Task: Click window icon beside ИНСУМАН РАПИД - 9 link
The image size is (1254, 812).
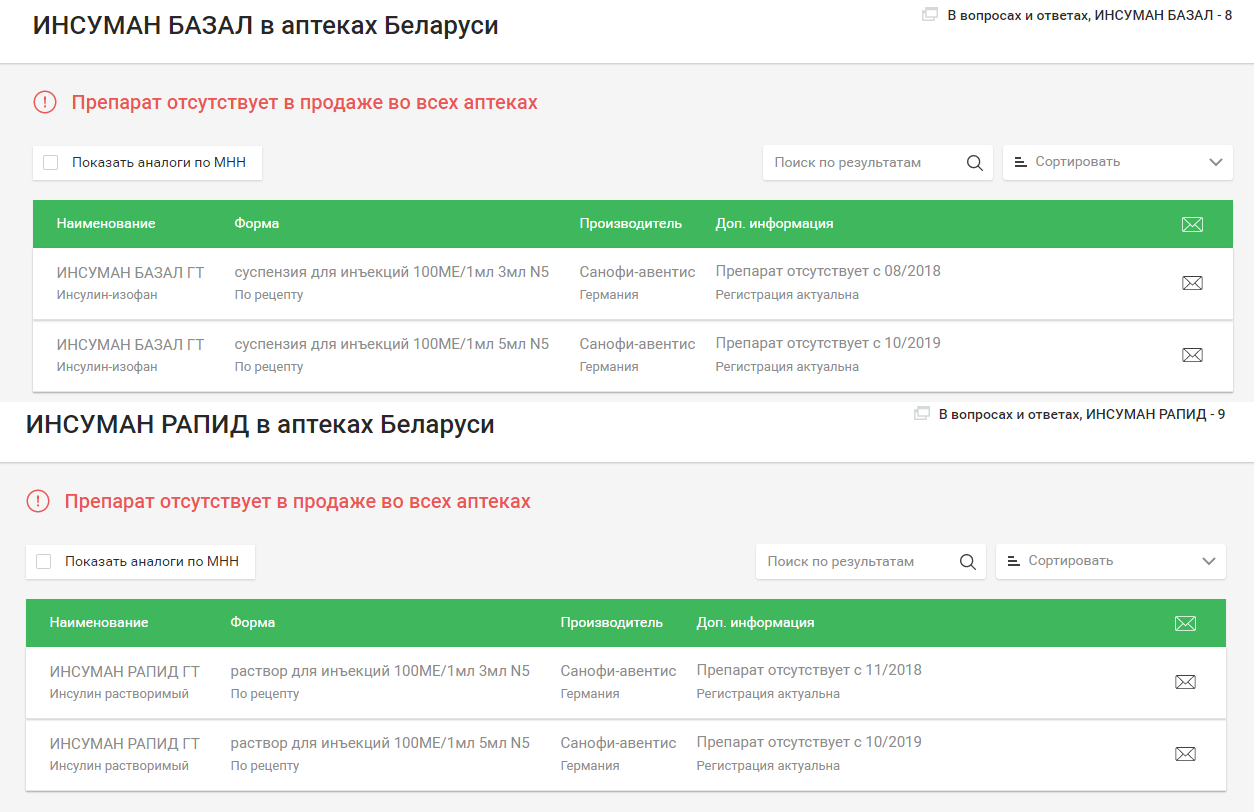Action: pos(922,414)
